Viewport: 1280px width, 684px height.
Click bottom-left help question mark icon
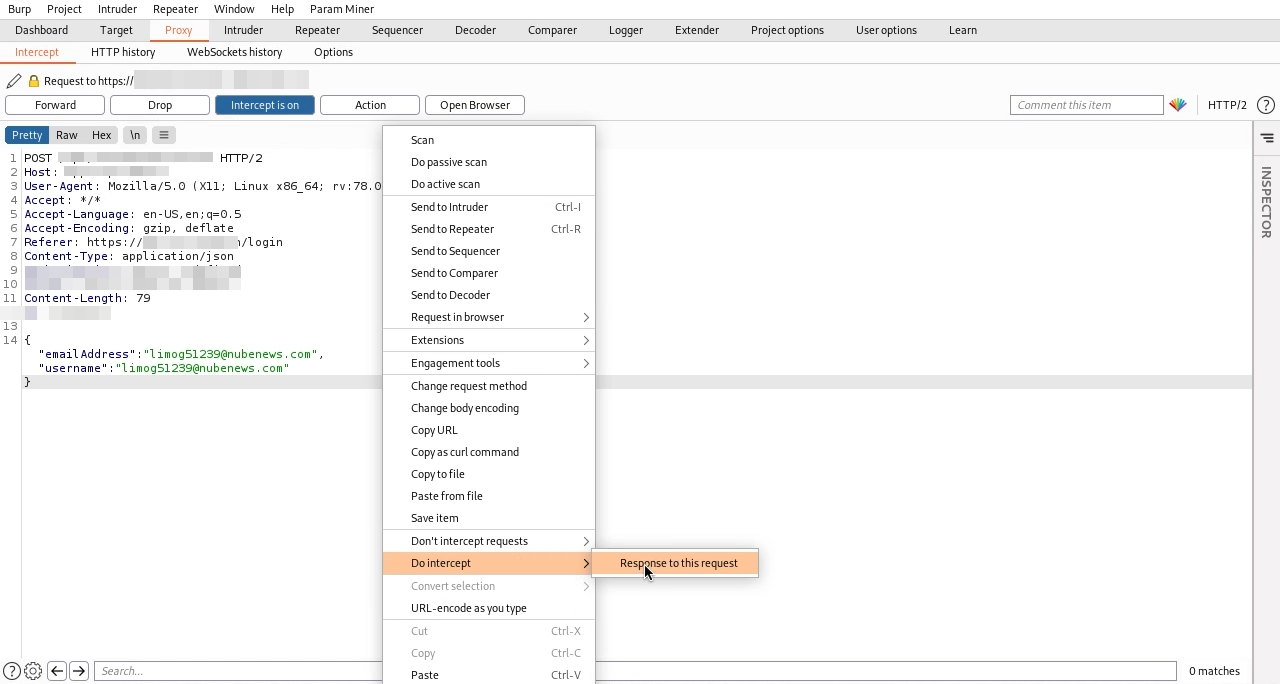(12, 671)
